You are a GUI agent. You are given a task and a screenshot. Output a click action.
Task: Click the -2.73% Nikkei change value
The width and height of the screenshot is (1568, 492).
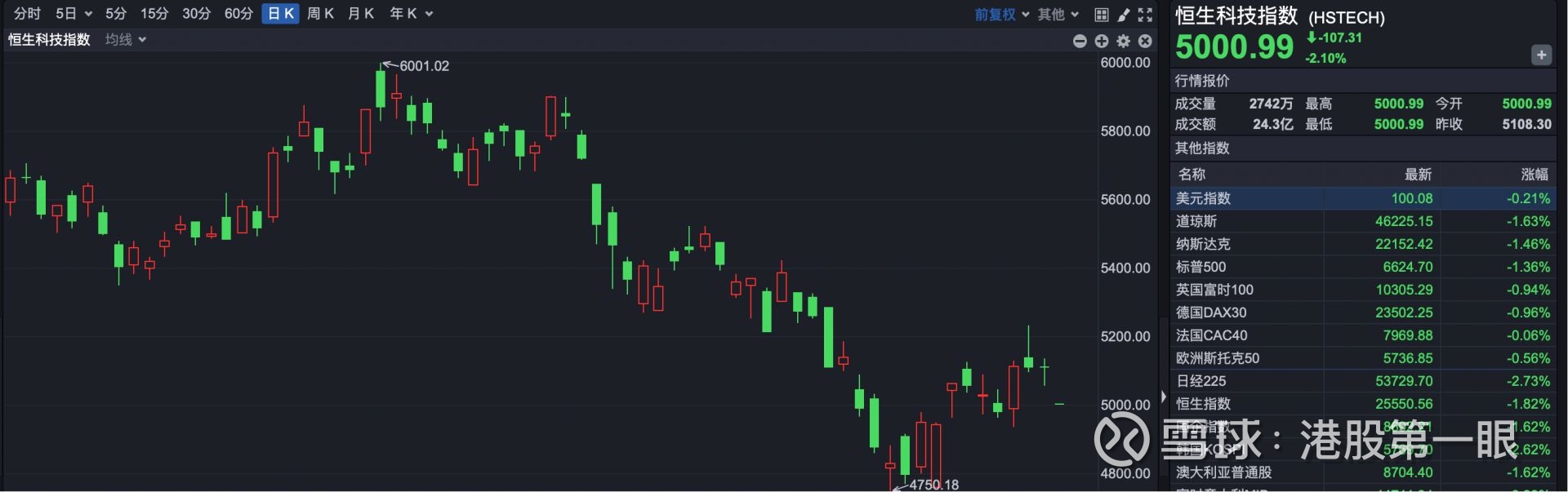pyautogui.click(x=1528, y=381)
